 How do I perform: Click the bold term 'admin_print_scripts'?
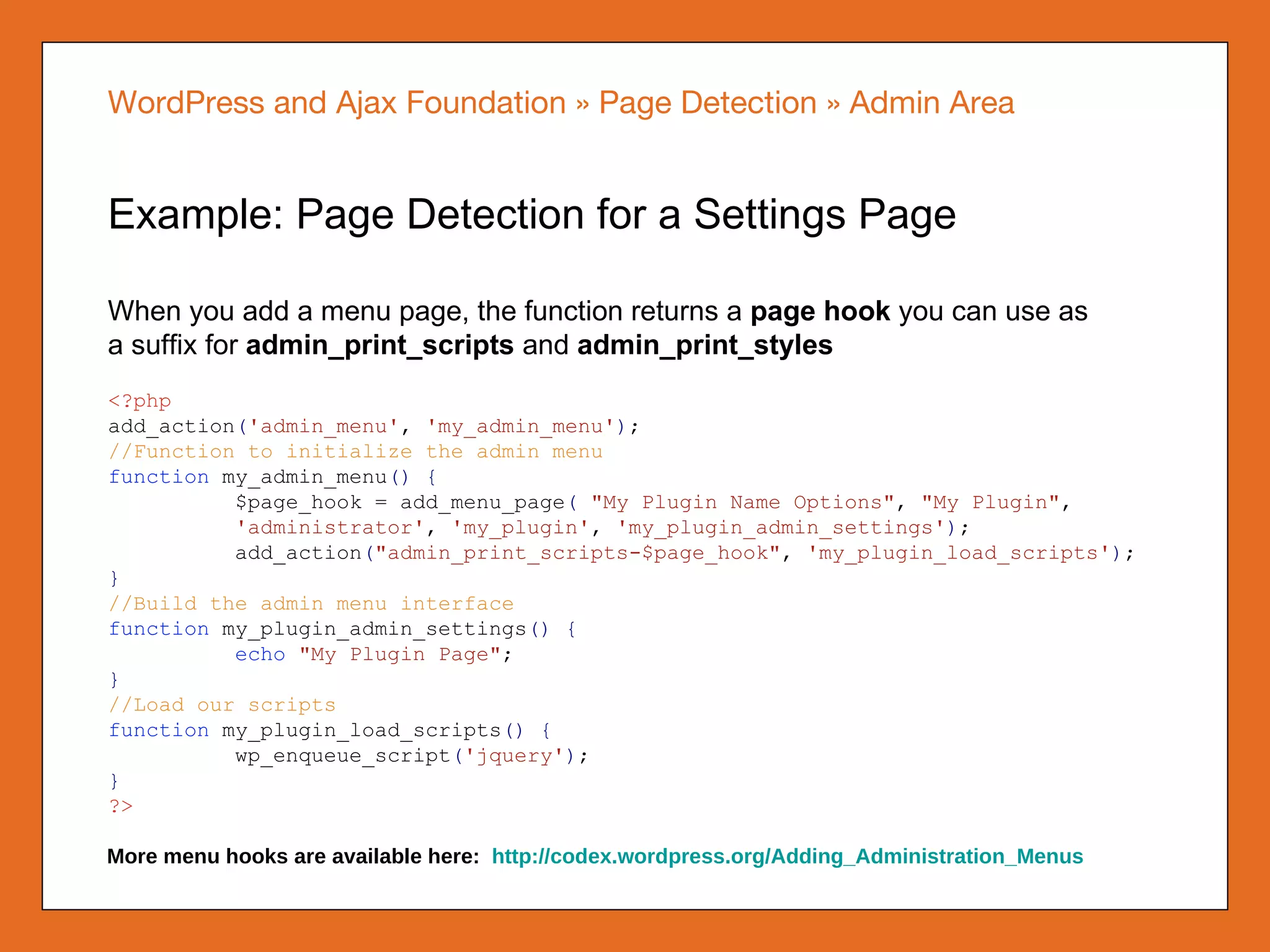(x=380, y=345)
